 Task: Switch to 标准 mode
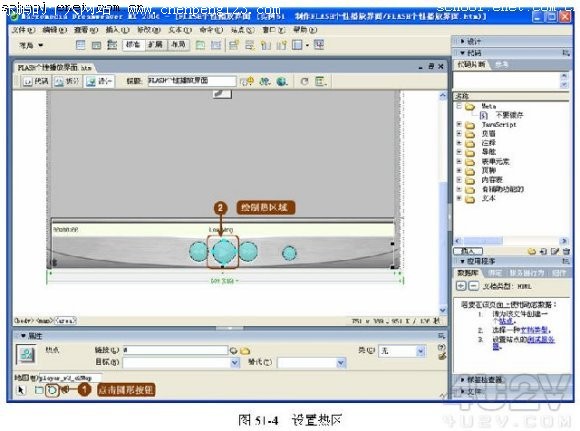tap(133, 45)
